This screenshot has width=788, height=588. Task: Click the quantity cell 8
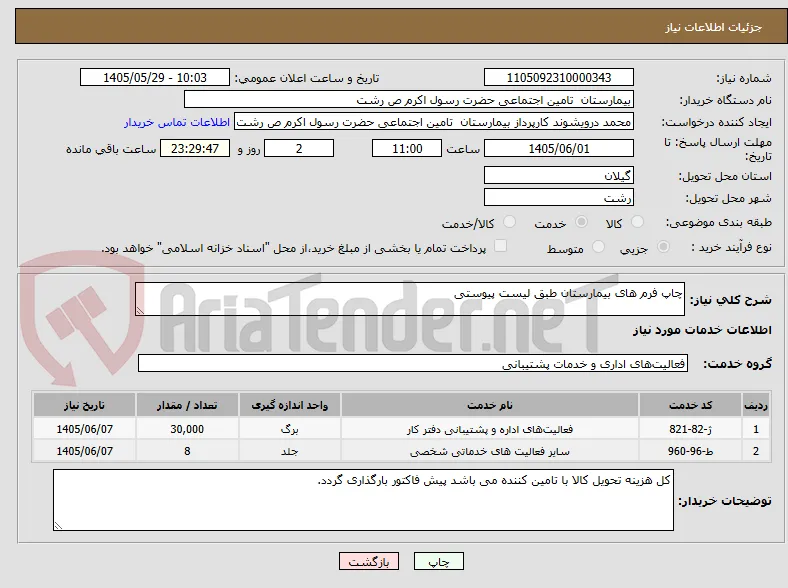coord(187,451)
